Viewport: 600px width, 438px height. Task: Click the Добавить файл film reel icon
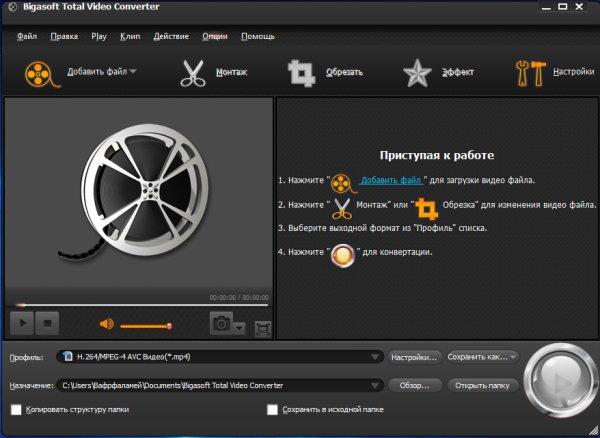click(42, 73)
